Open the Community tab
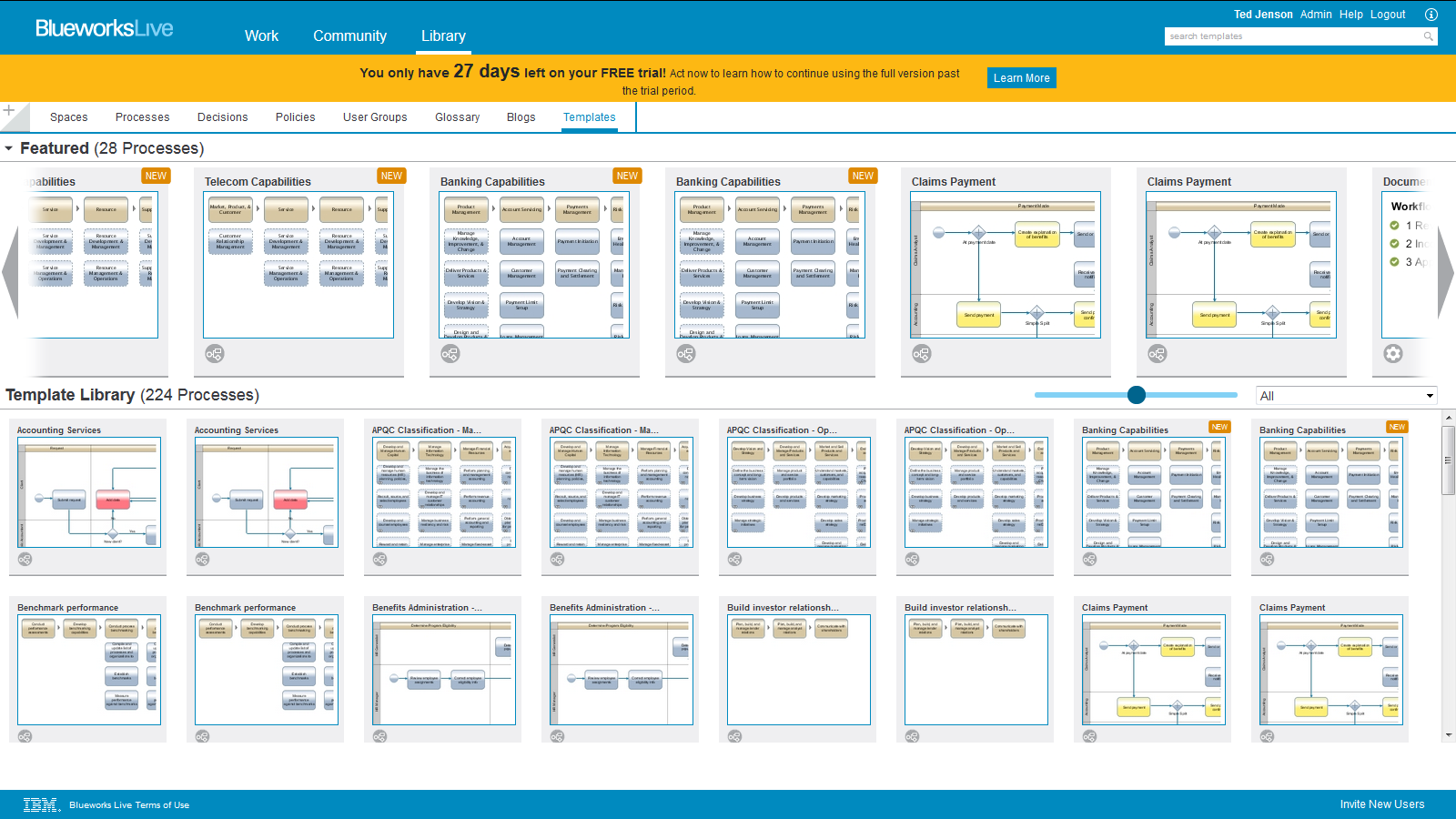Image resolution: width=1456 pixels, height=819 pixels. [349, 35]
